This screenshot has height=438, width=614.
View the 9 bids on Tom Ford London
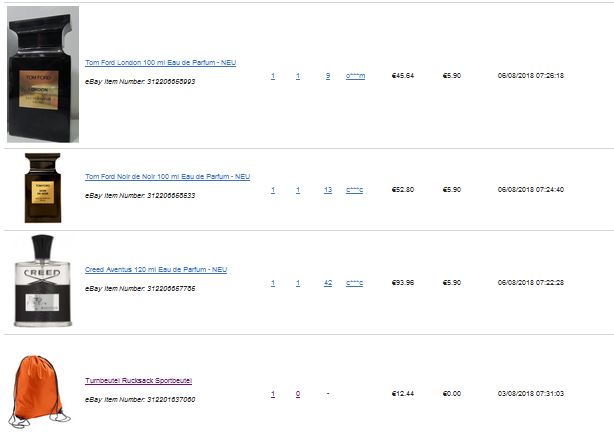coord(328,76)
